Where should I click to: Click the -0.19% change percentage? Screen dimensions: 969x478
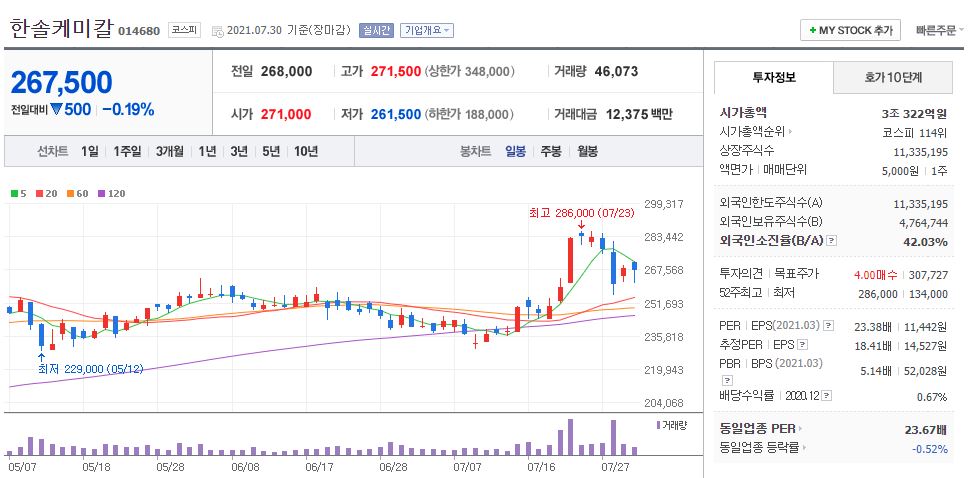click(128, 110)
